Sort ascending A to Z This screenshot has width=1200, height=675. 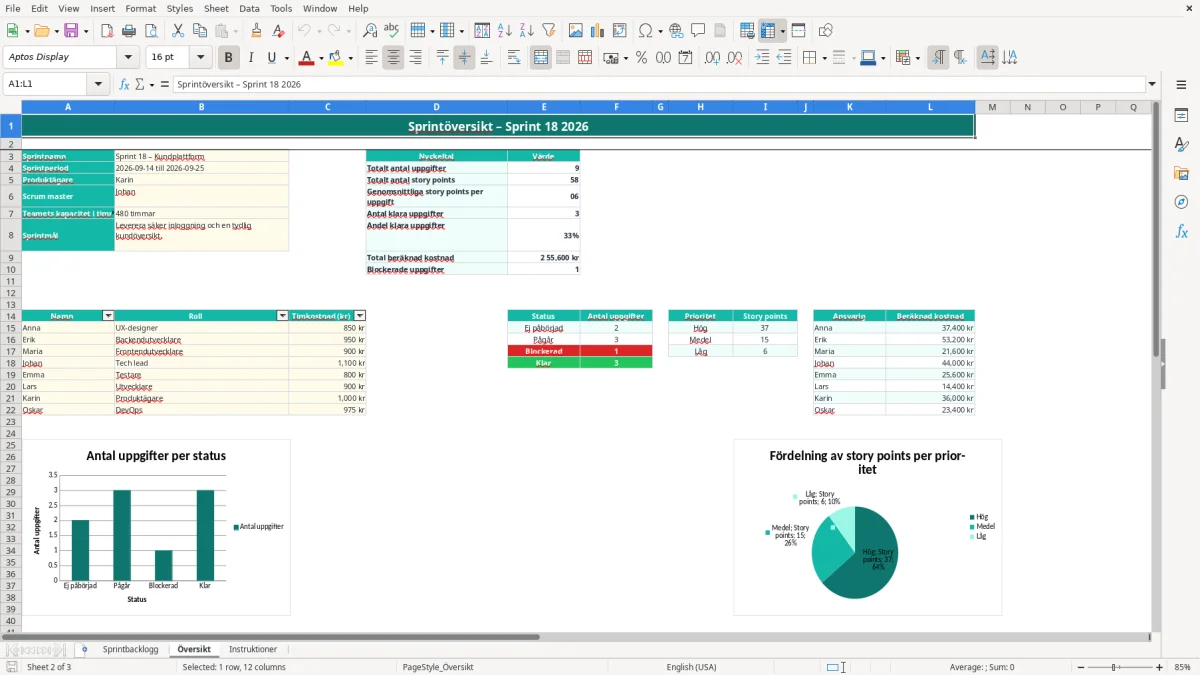coord(505,31)
